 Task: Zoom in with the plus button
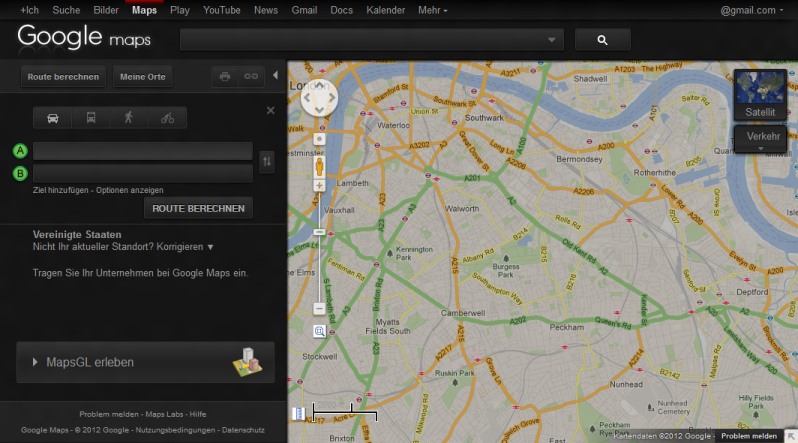click(319, 186)
